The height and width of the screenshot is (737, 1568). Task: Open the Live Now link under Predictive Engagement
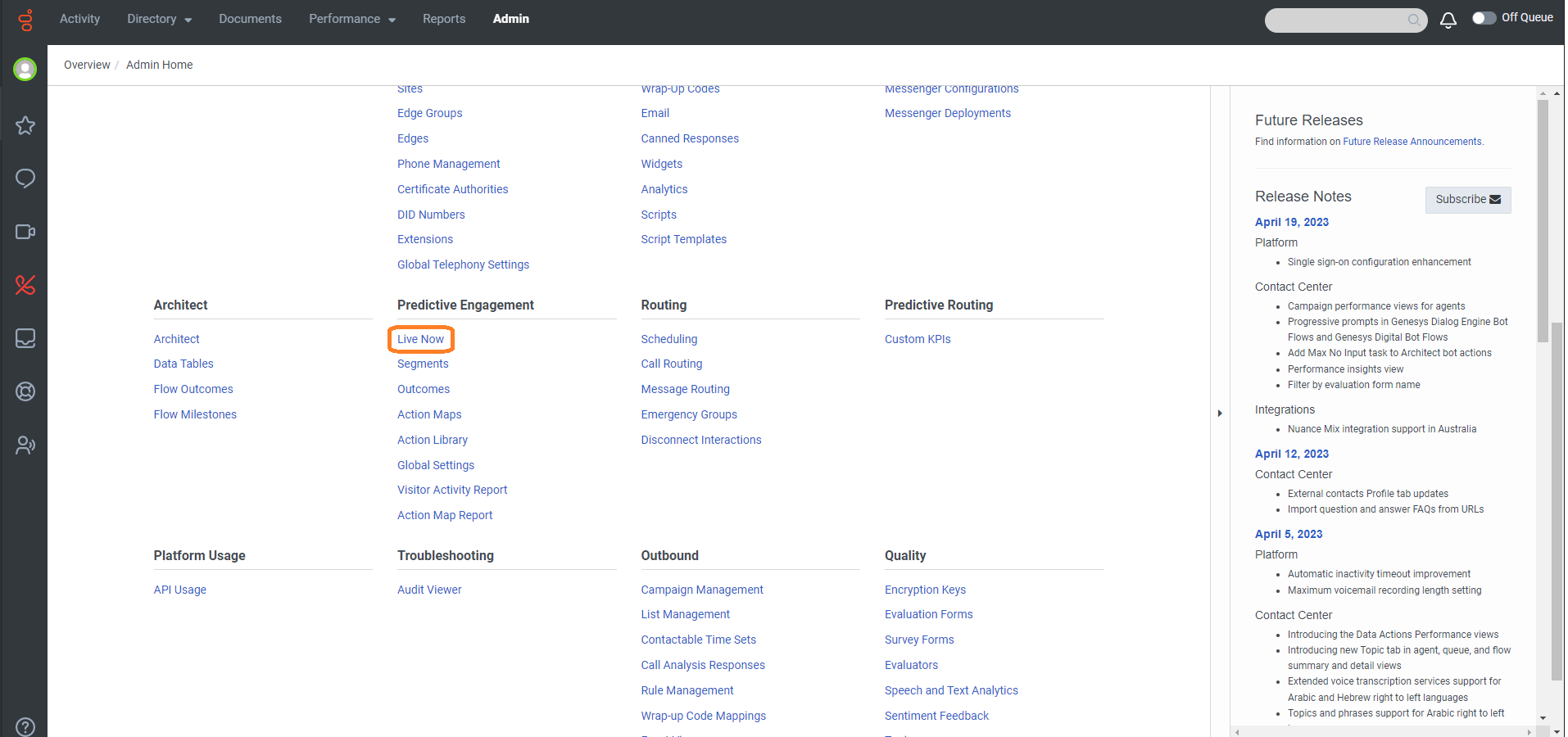(x=420, y=338)
